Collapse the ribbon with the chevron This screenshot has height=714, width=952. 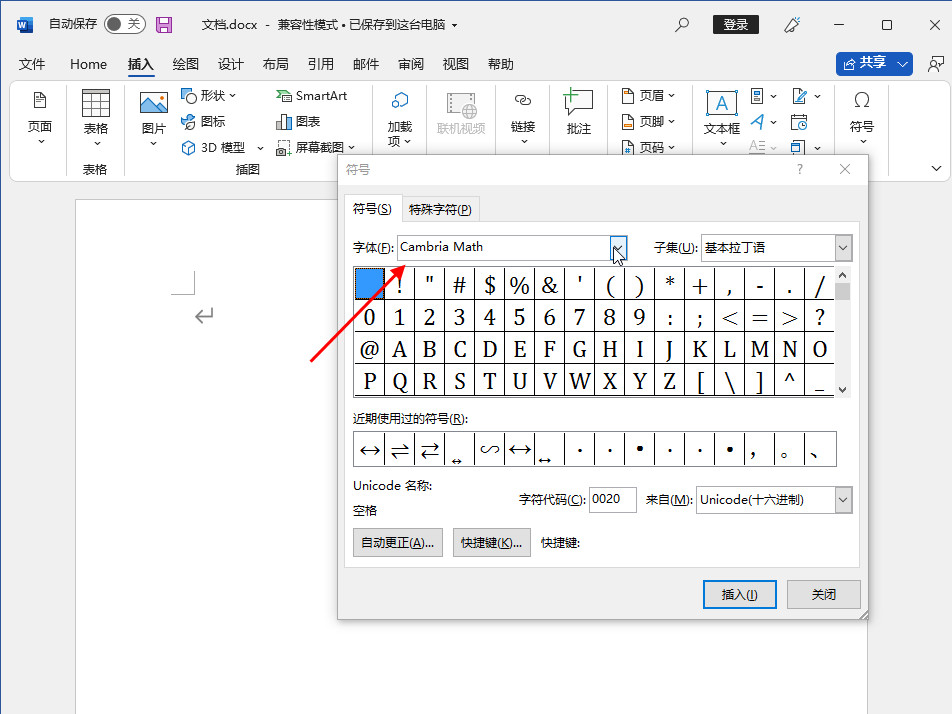936,168
